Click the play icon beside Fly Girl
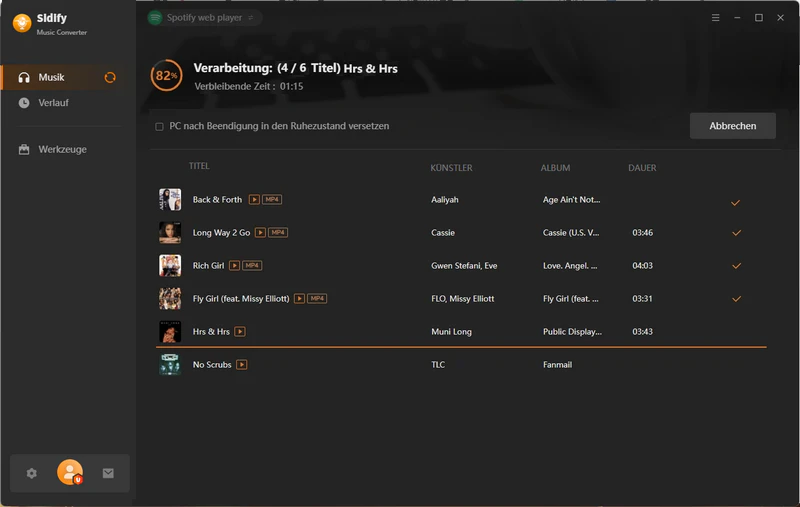Image resolution: width=800 pixels, height=507 pixels. click(x=299, y=299)
